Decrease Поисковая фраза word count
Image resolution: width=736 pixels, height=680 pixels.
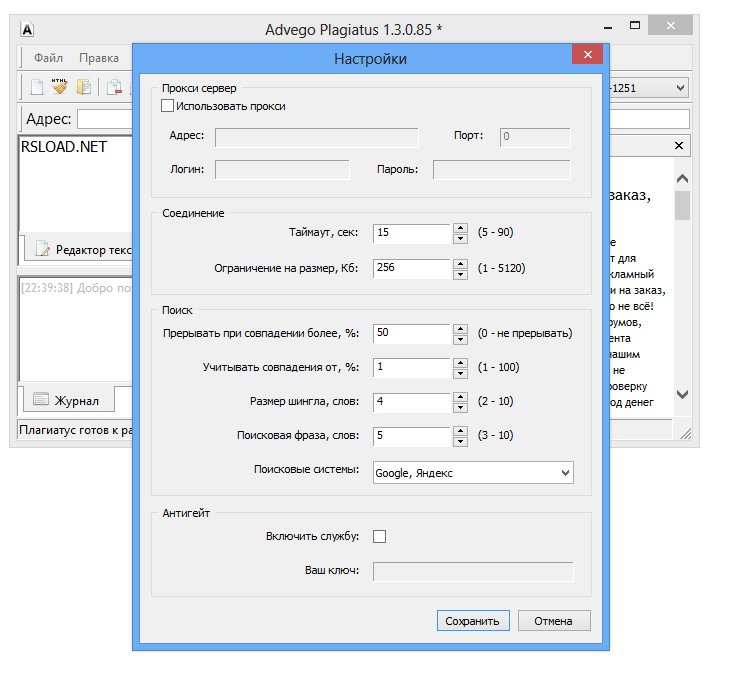tap(460, 441)
